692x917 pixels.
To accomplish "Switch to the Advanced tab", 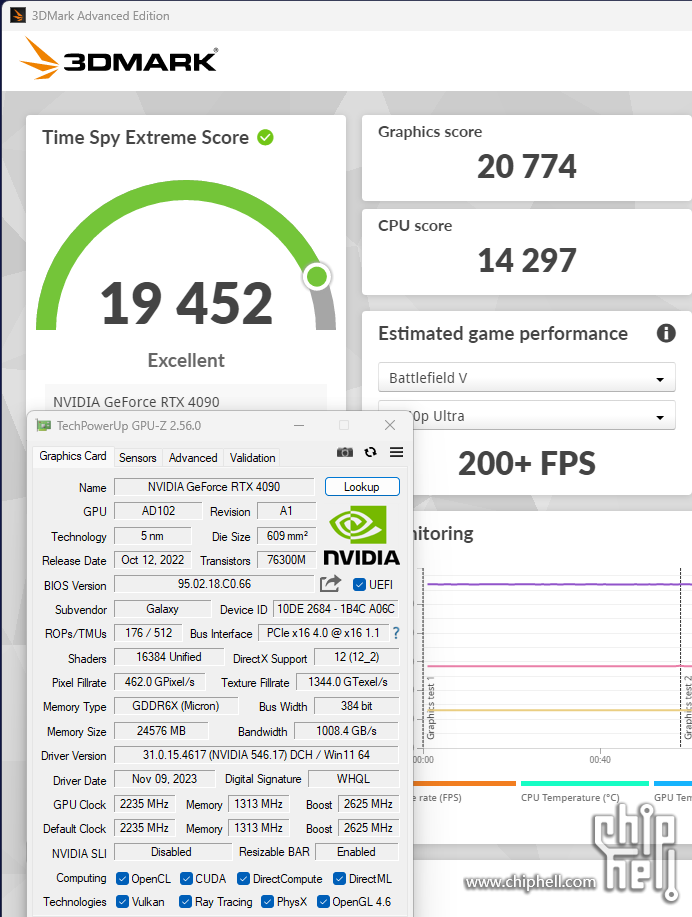I will coord(193,457).
